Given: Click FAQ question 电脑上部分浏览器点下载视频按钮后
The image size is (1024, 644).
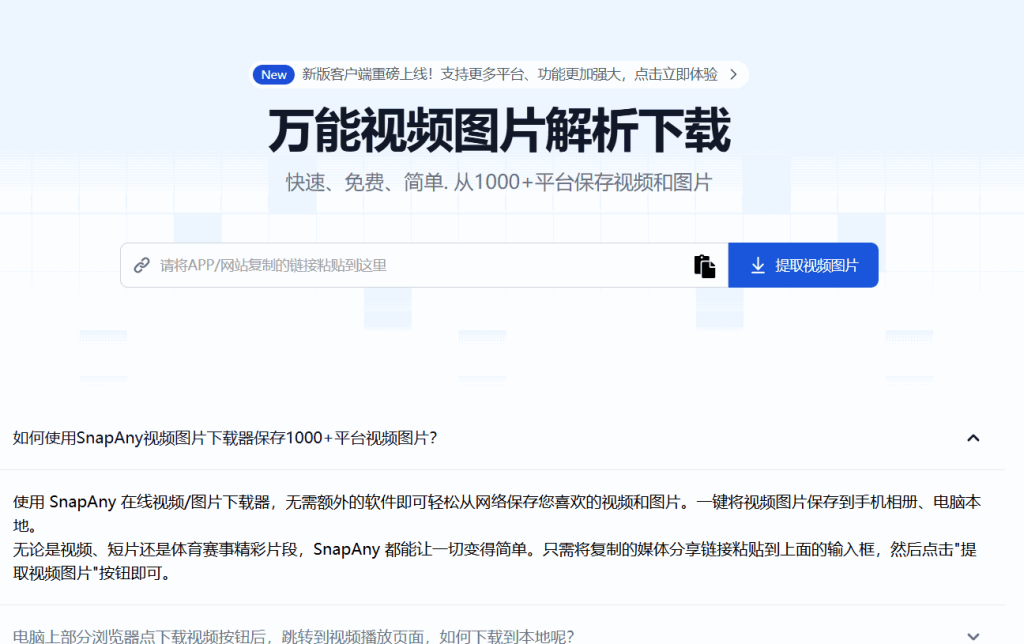Looking at the screenshot, I should [x=293, y=636].
